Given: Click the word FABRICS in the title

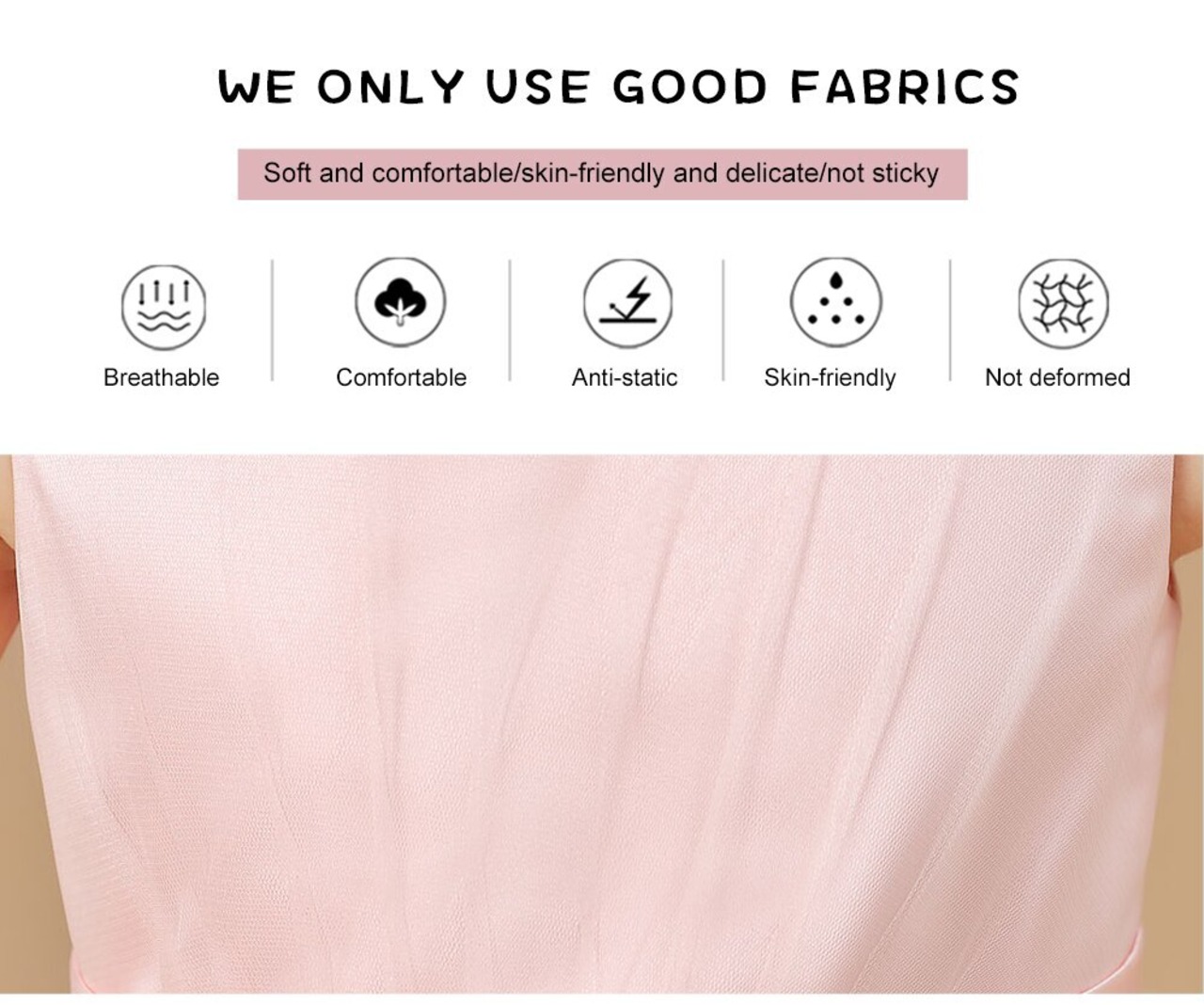Looking at the screenshot, I should (x=904, y=87).
